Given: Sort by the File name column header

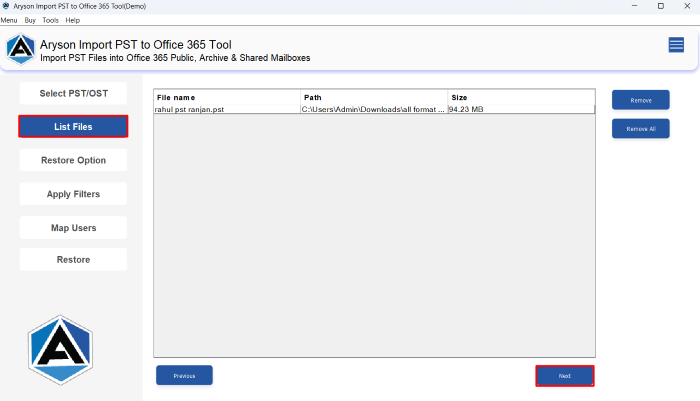Looking at the screenshot, I should (x=227, y=97).
